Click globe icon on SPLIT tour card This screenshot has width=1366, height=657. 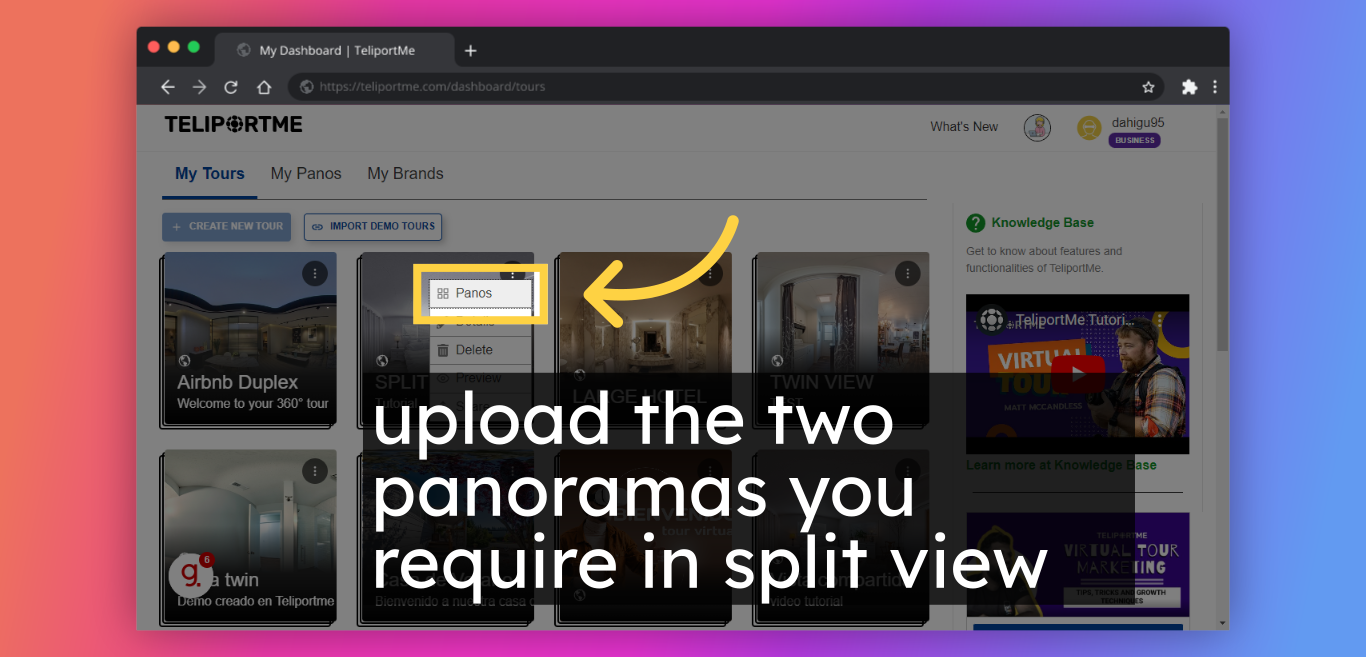tap(382, 361)
